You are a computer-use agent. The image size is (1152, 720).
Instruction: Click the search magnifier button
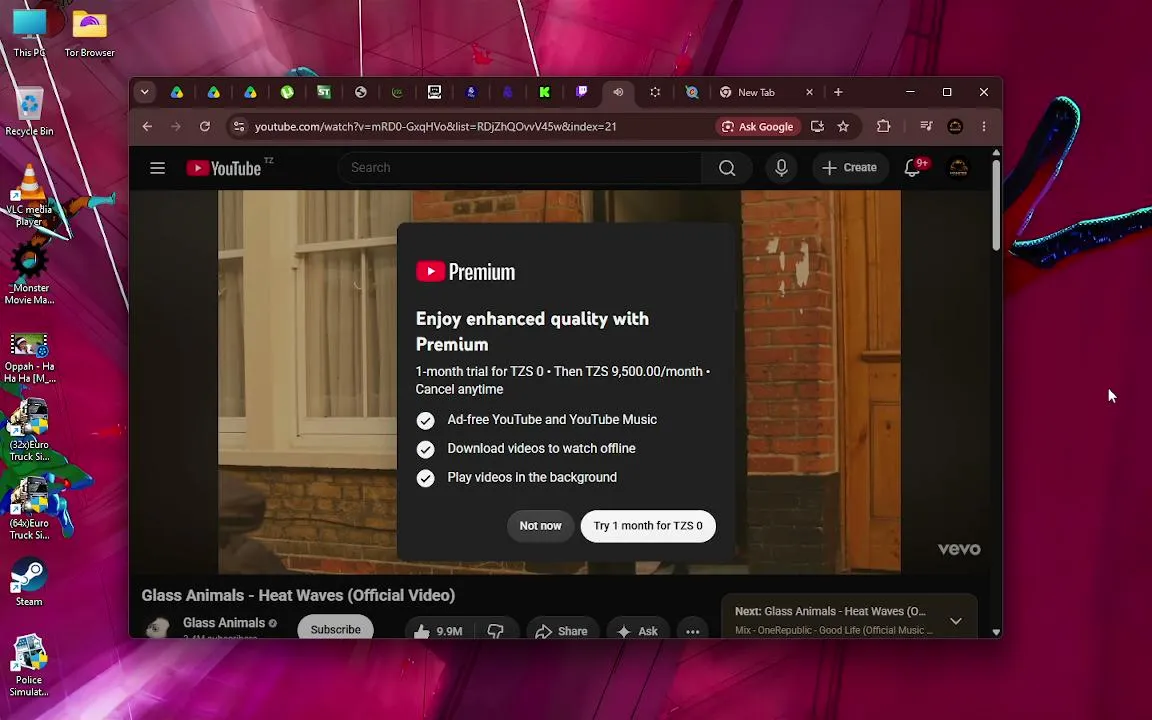(x=727, y=168)
